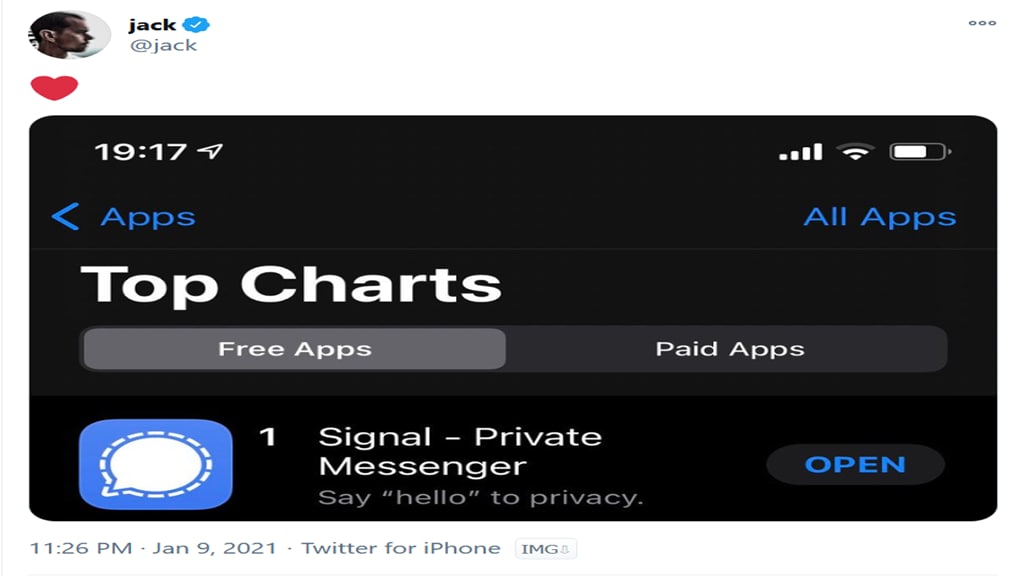Click jack's profile avatar picture
The height and width of the screenshot is (576, 1024).
pos(69,35)
